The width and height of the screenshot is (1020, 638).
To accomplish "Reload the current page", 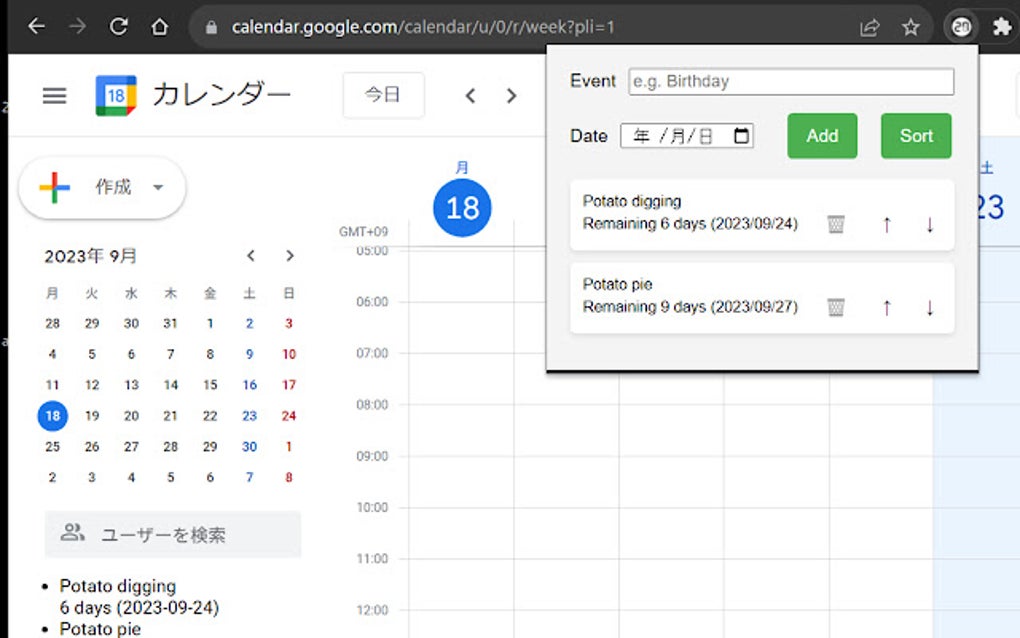I will (x=118, y=27).
